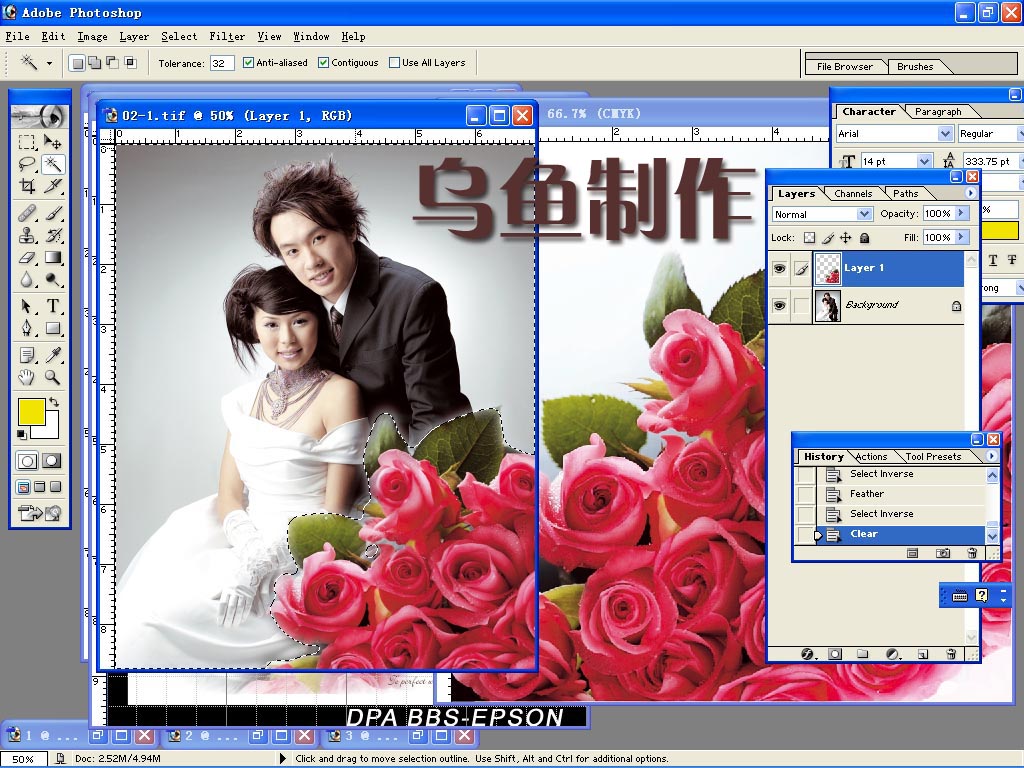This screenshot has height=768, width=1024.
Task: Switch to the Paths tab
Action: pyautogui.click(x=905, y=193)
